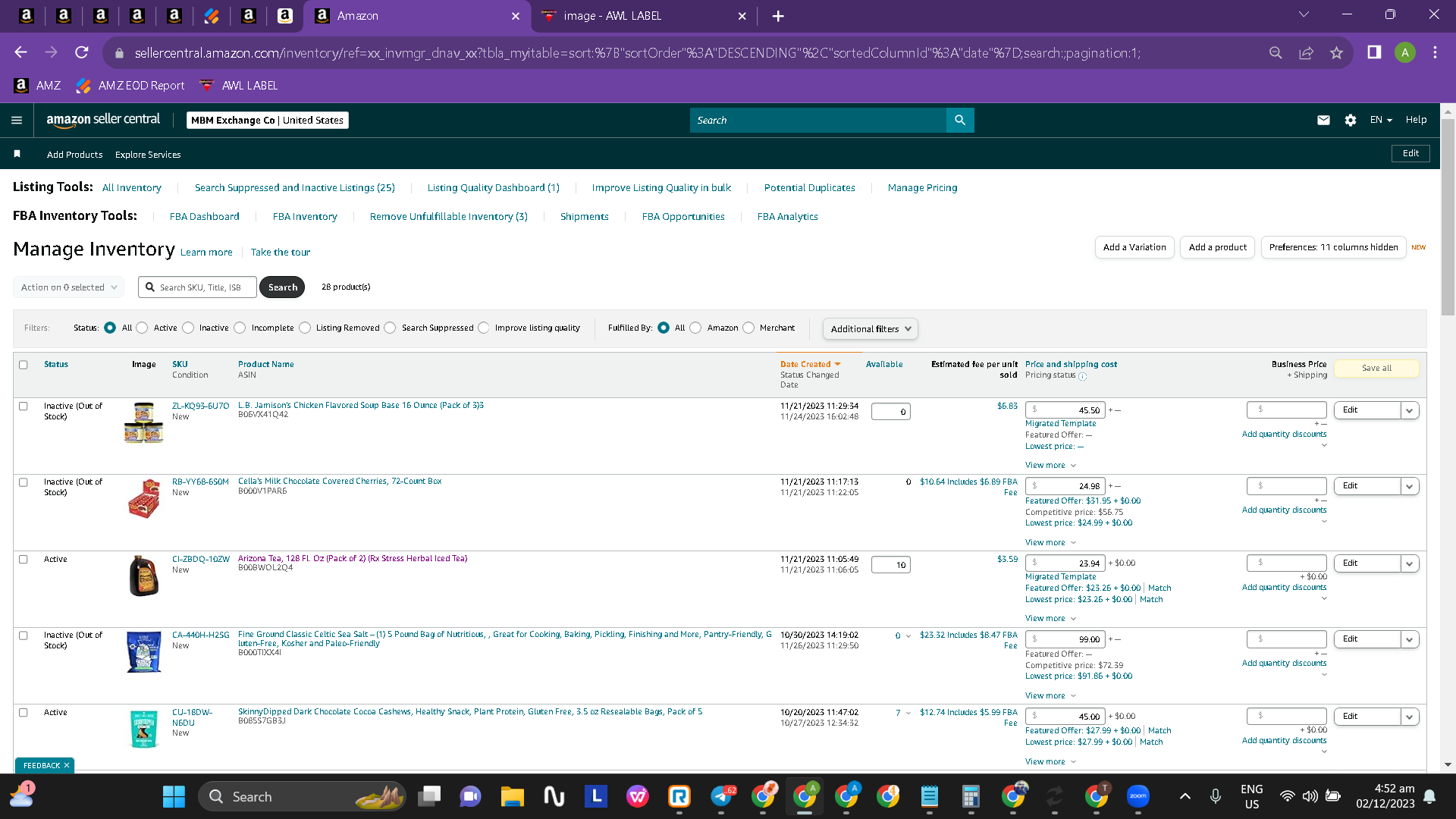The width and height of the screenshot is (1456, 819).
Task: Open the settings gear icon
Action: click(1351, 120)
